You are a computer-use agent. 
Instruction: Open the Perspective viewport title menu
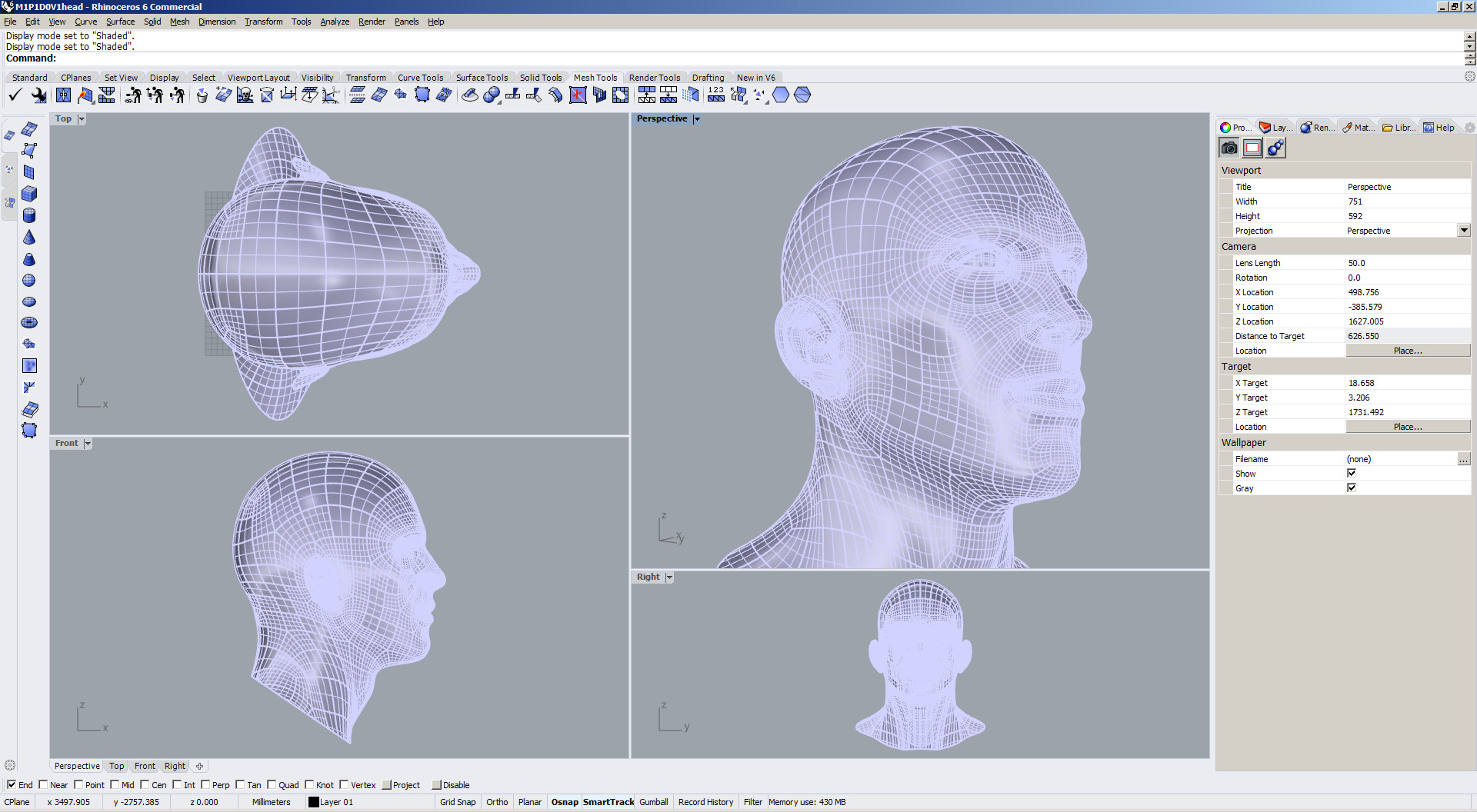point(696,118)
